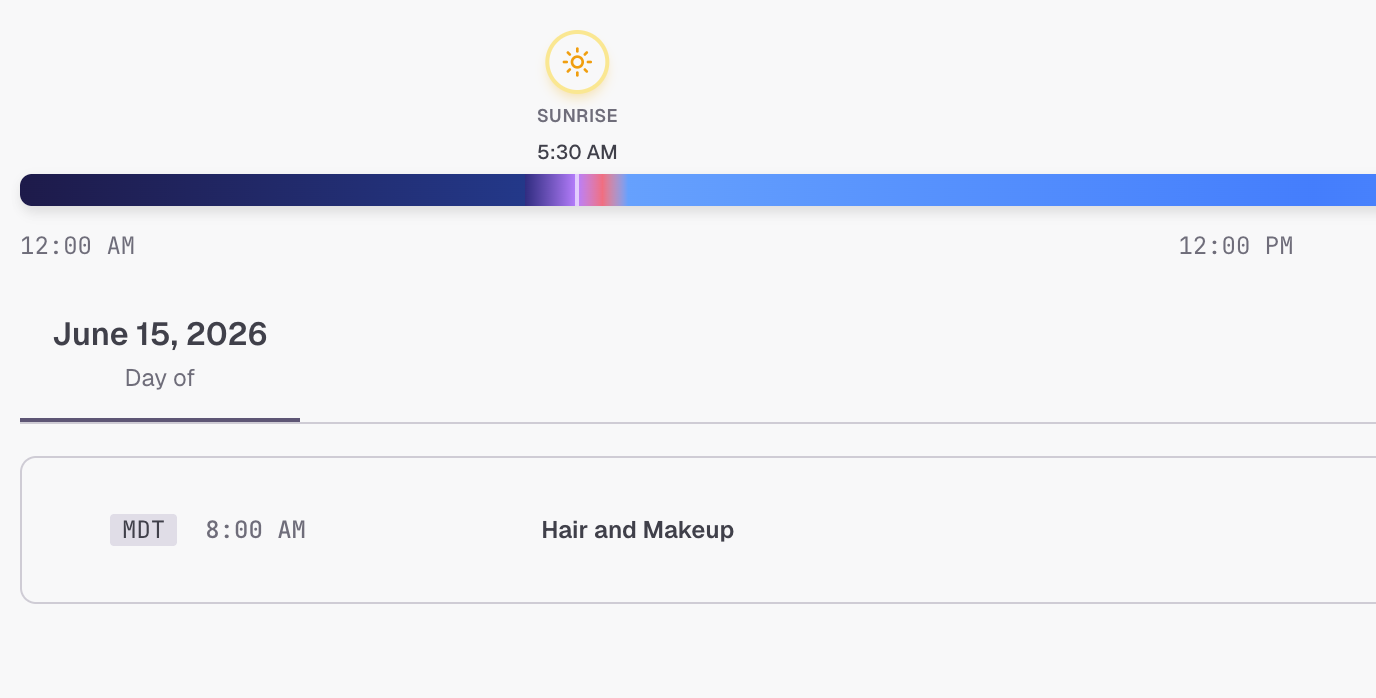Click the MDT timezone badge

click(143, 530)
